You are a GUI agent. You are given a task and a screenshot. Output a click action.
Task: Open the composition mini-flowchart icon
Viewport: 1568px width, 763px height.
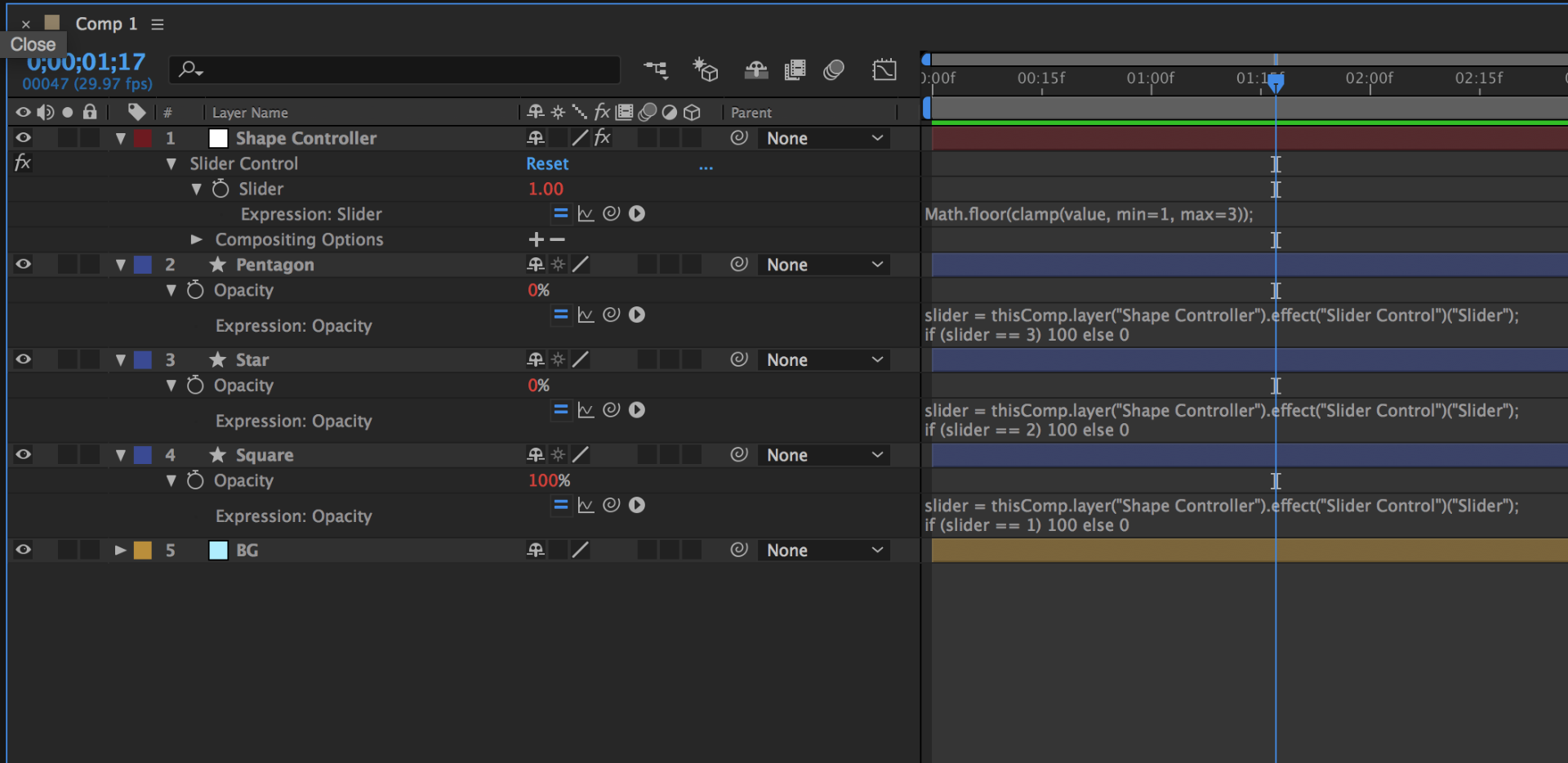pyautogui.click(x=656, y=70)
